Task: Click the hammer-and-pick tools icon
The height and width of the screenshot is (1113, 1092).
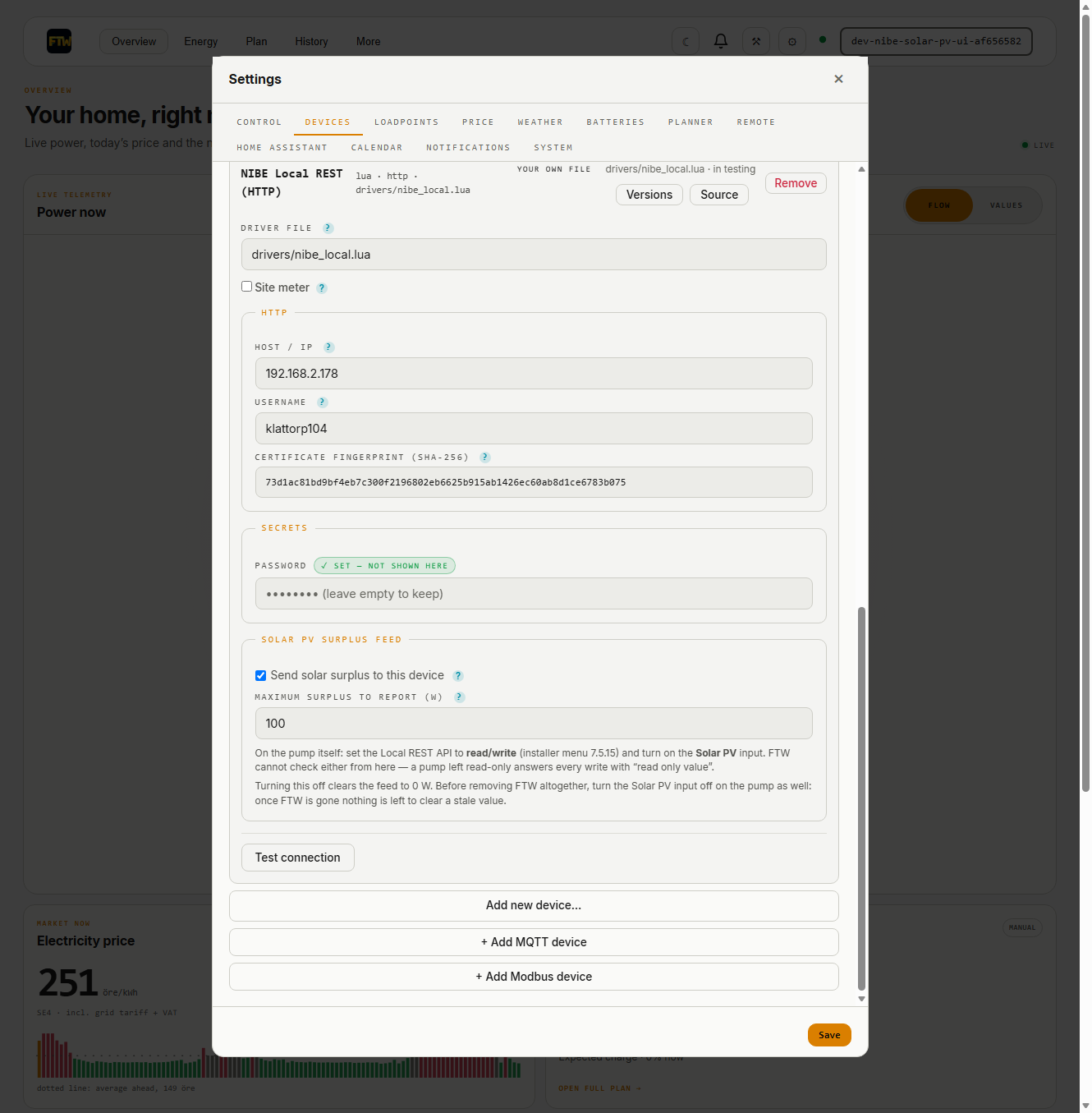Action: tap(756, 41)
